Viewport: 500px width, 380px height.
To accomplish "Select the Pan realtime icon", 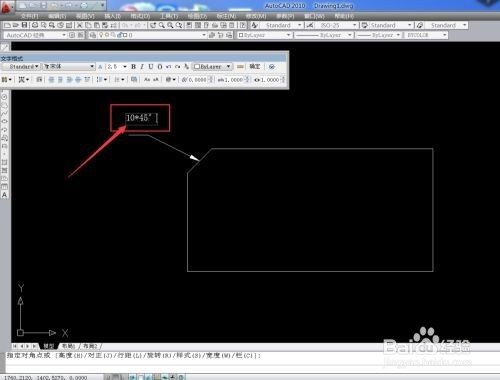I will click(x=153, y=25).
